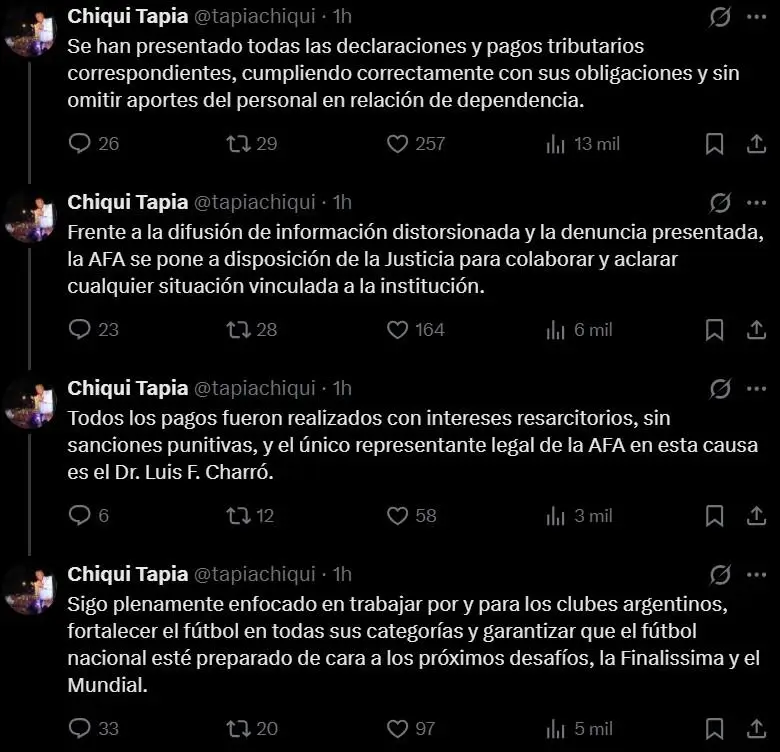Open Grok icon on the first tweet
The image size is (780, 752).
(720, 17)
